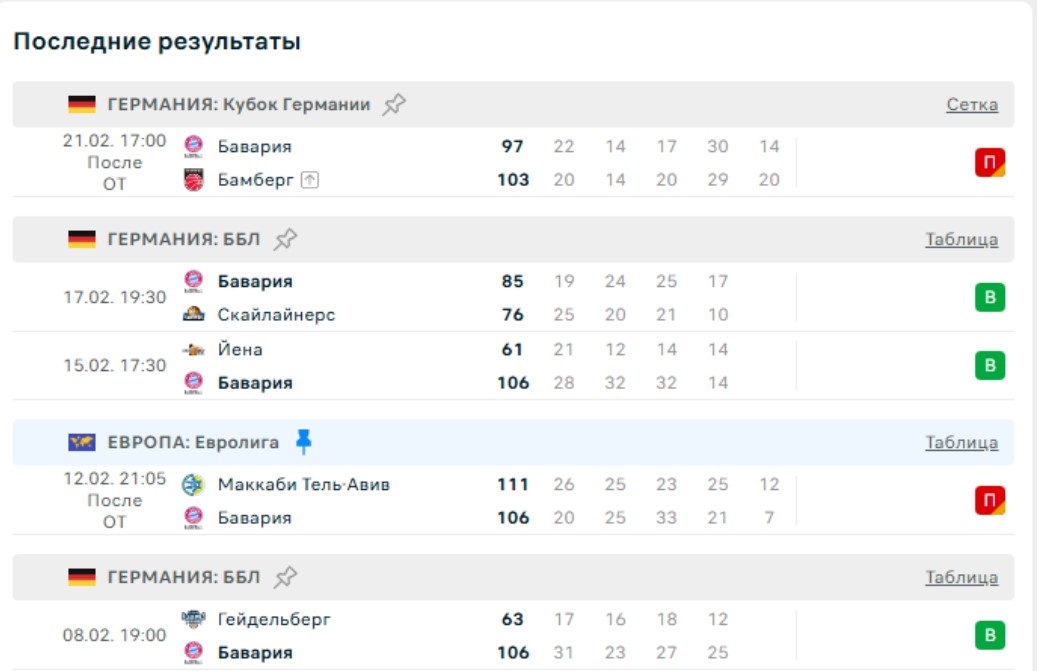Unpin the Евролига league header
The image size is (1037, 671).
click(x=304, y=442)
